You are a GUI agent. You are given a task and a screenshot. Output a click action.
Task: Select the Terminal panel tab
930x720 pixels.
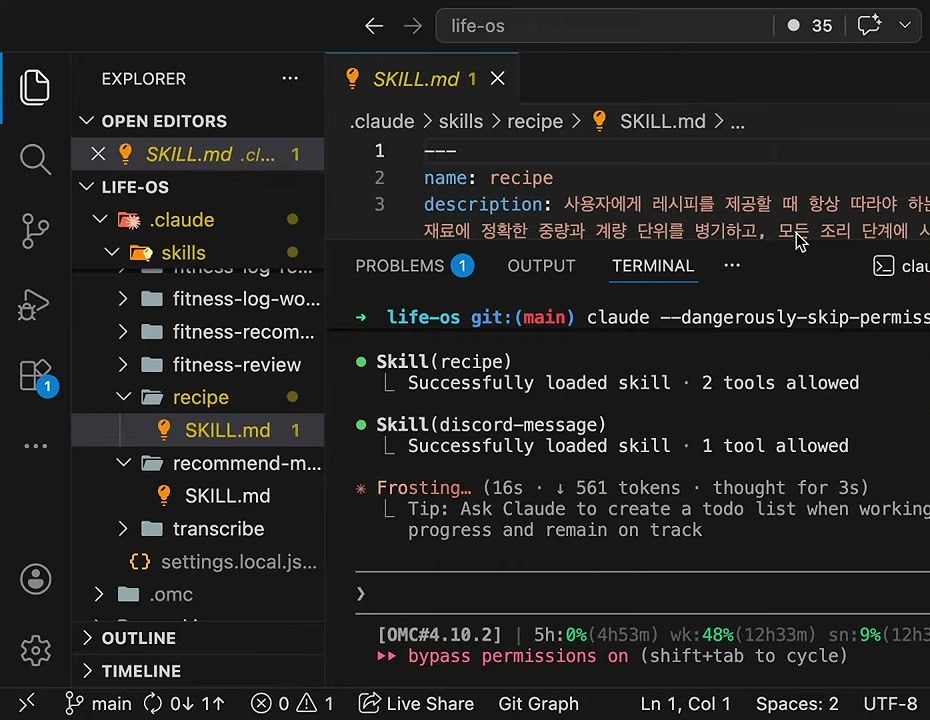(x=653, y=266)
